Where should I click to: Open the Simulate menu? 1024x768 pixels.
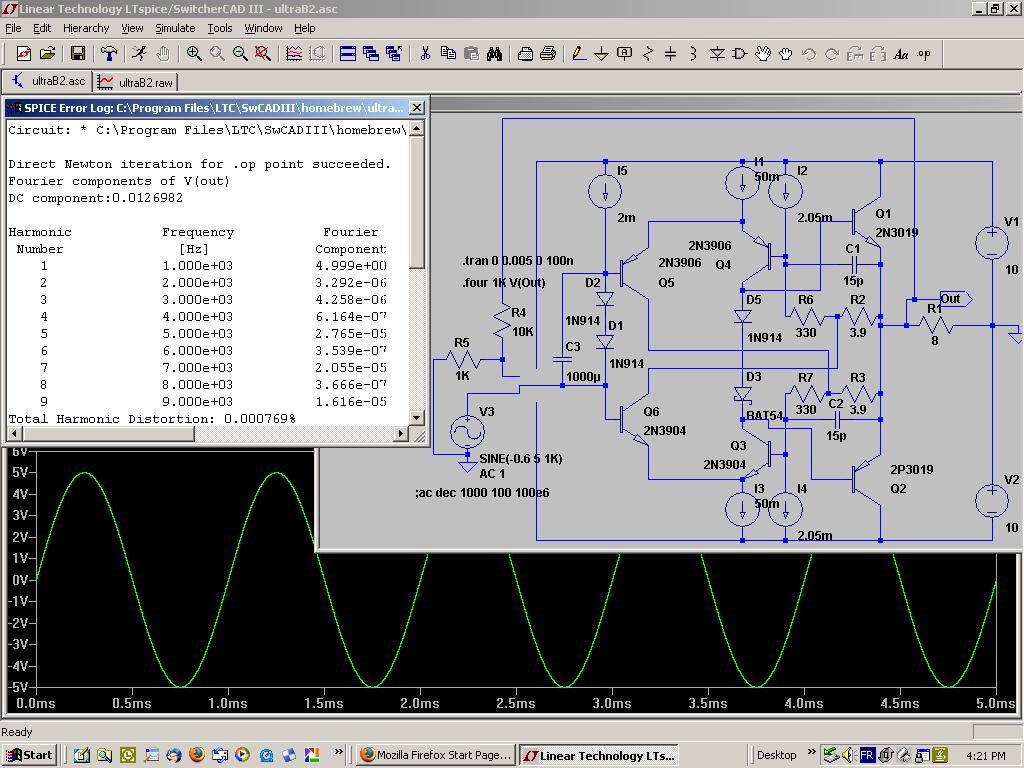175,28
